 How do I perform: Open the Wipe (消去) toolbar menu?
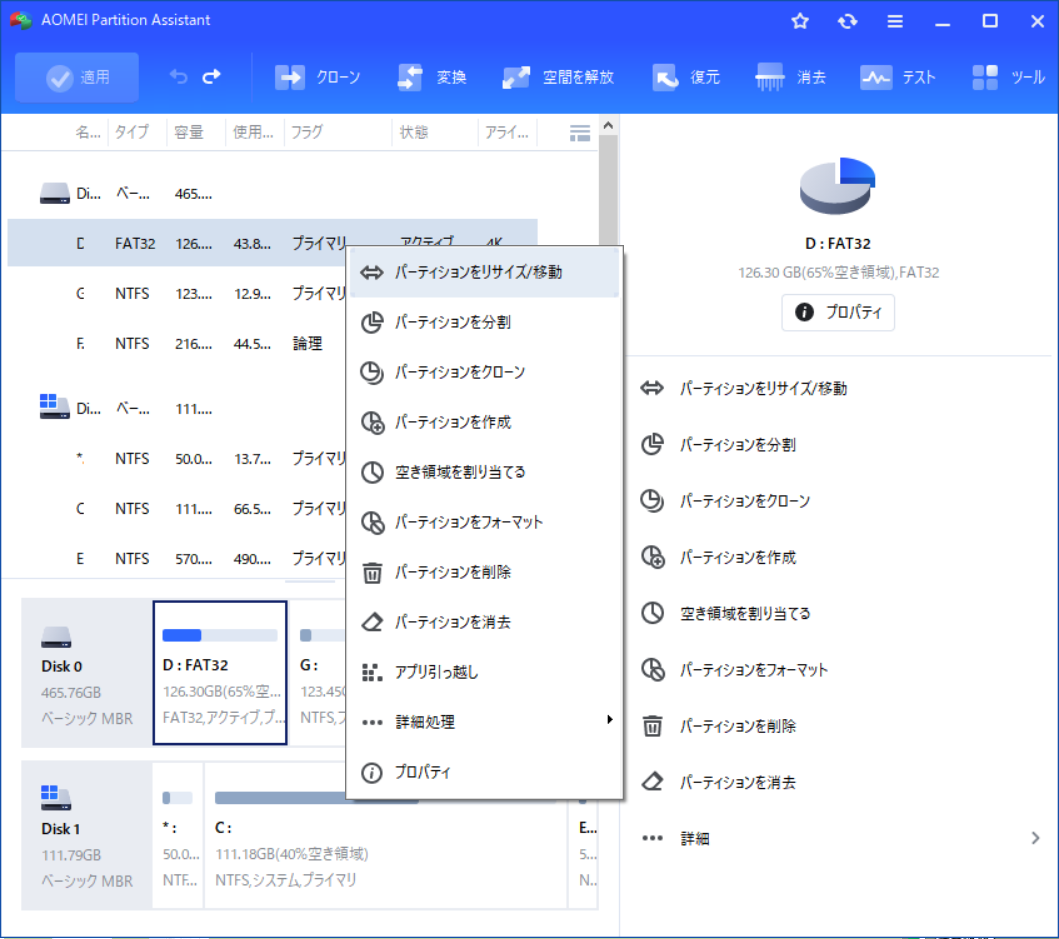[x=791, y=78]
